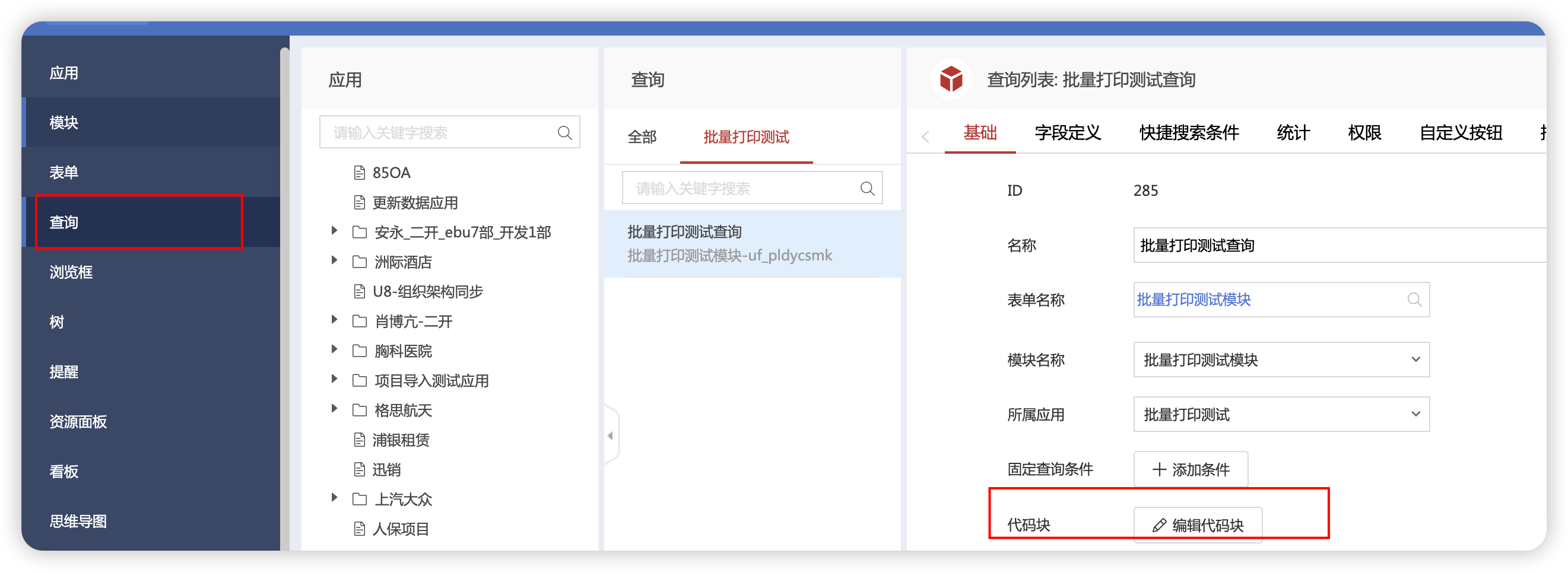Click the search icon in the 应用 panel
Viewport: 1568px width, 572px height.
click(564, 133)
